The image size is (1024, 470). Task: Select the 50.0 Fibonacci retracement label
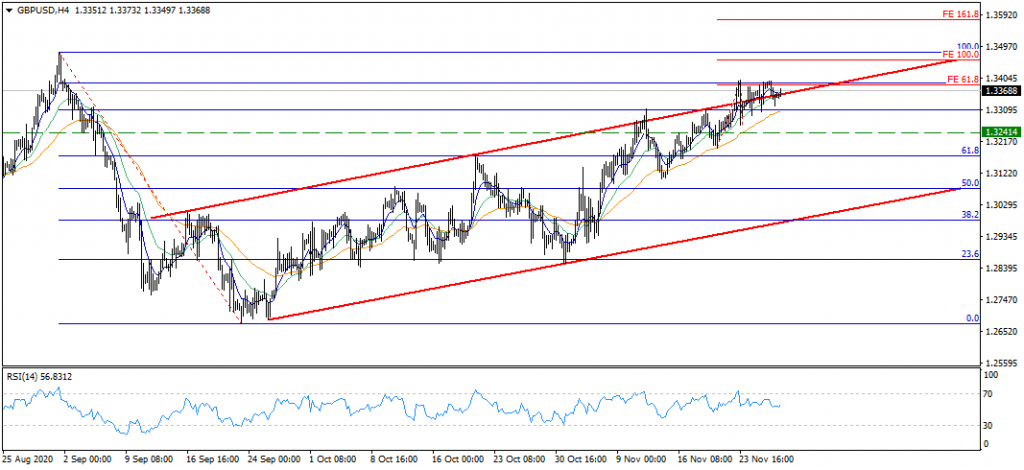click(x=968, y=184)
